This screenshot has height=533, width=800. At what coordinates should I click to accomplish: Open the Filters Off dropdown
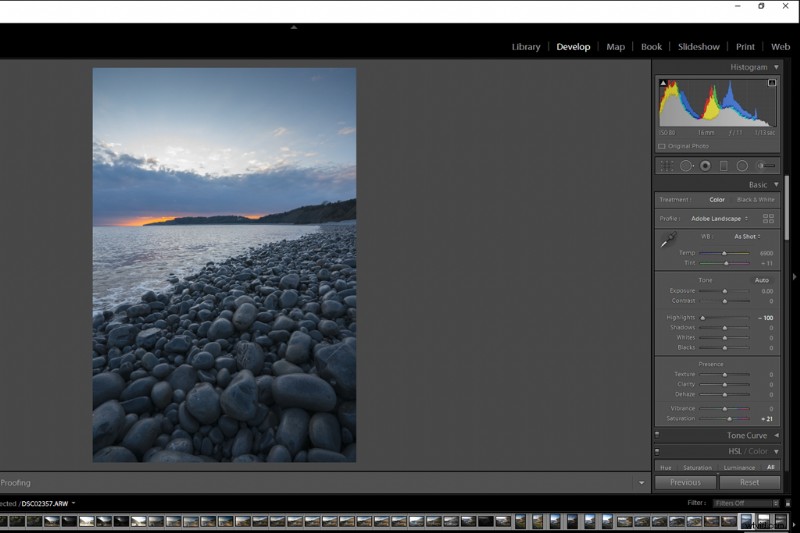pos(746,503)
